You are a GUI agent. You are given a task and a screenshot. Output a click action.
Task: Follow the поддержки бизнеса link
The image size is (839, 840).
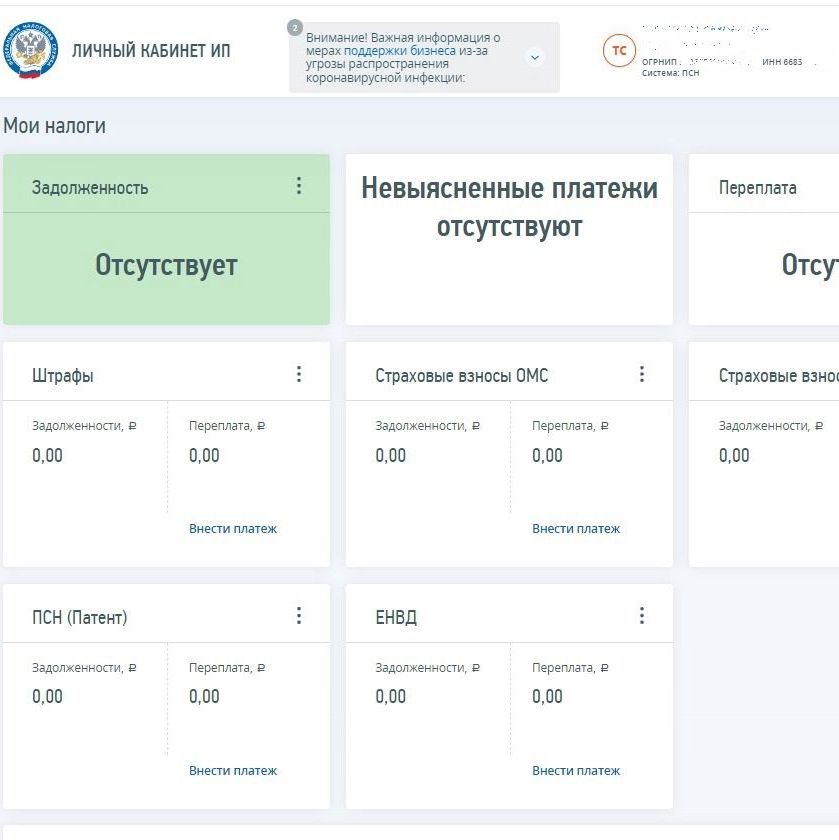[400, 51]
